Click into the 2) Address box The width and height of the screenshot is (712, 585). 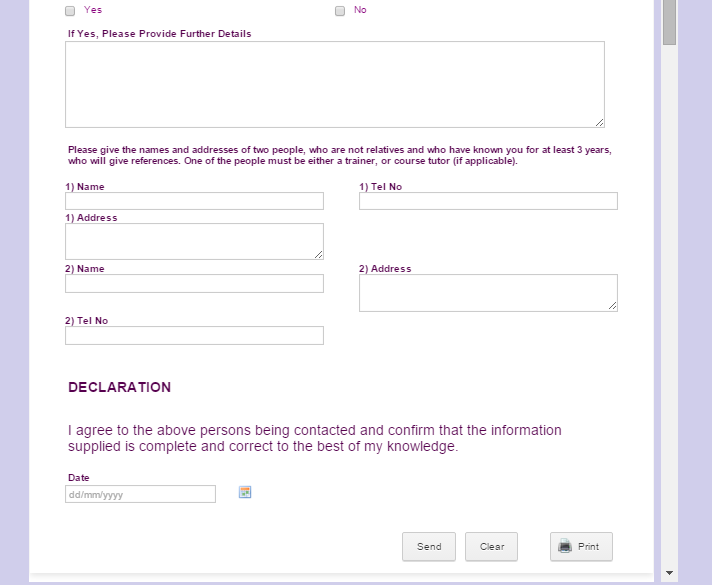click(x=488, y=292)
